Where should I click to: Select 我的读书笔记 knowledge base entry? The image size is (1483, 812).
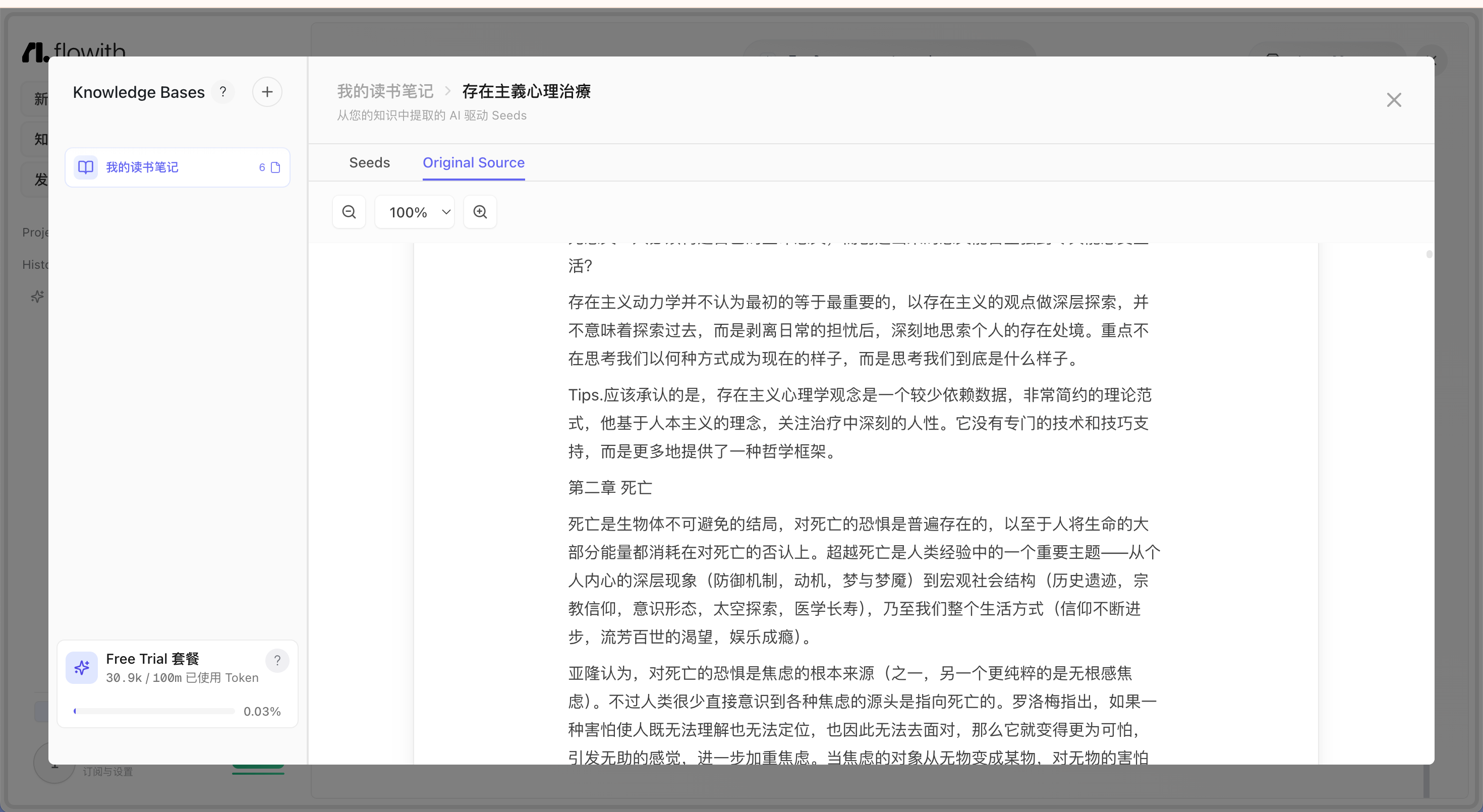(x=178, y=167)
